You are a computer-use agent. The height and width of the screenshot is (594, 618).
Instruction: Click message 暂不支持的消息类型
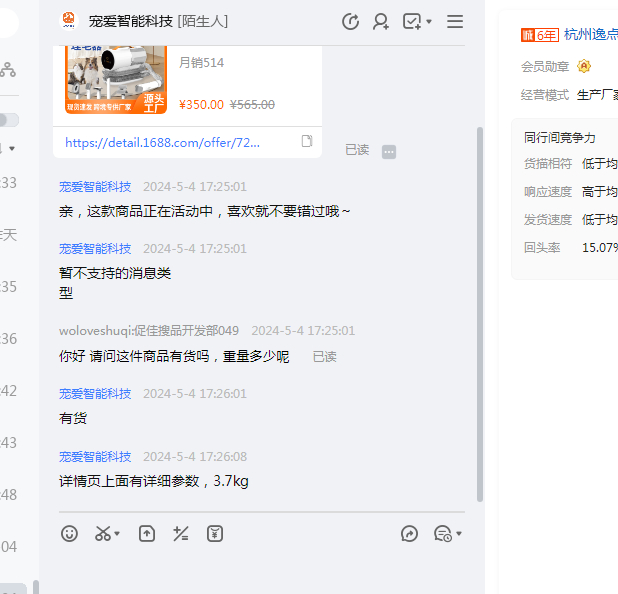click(x=115, y=283)
